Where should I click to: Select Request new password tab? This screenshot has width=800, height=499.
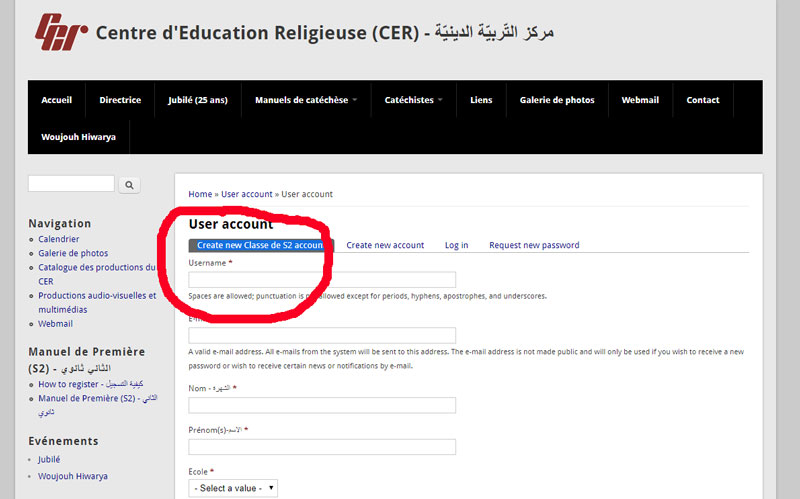coord(534,245)
